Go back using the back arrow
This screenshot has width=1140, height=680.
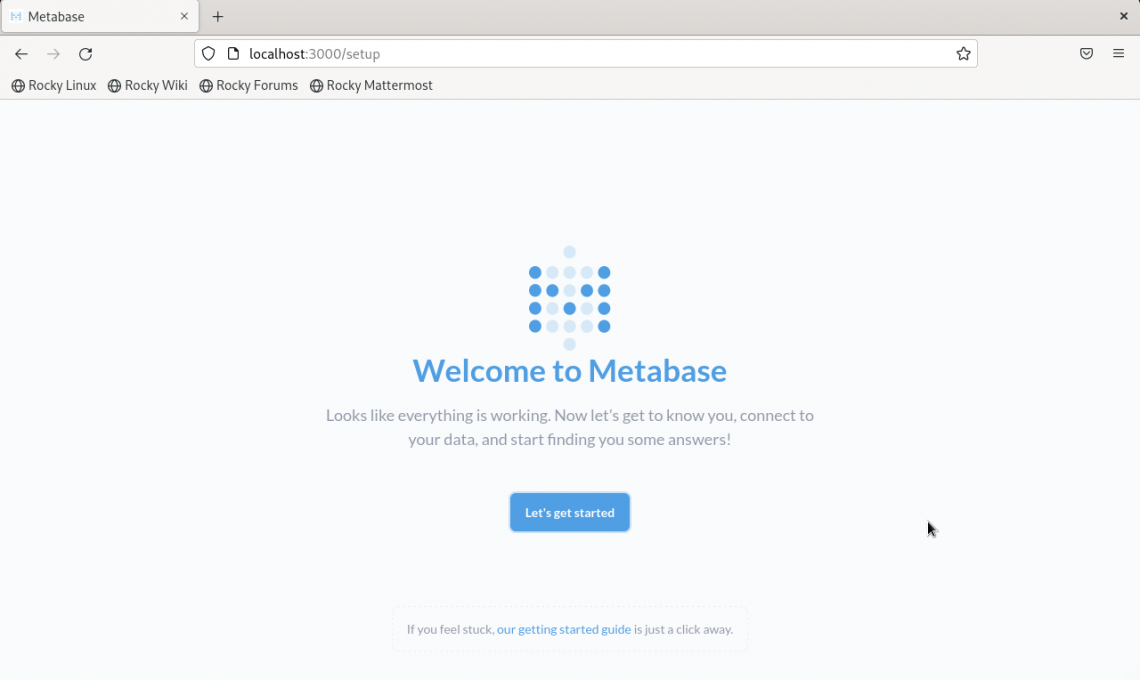tap(20, 54)
